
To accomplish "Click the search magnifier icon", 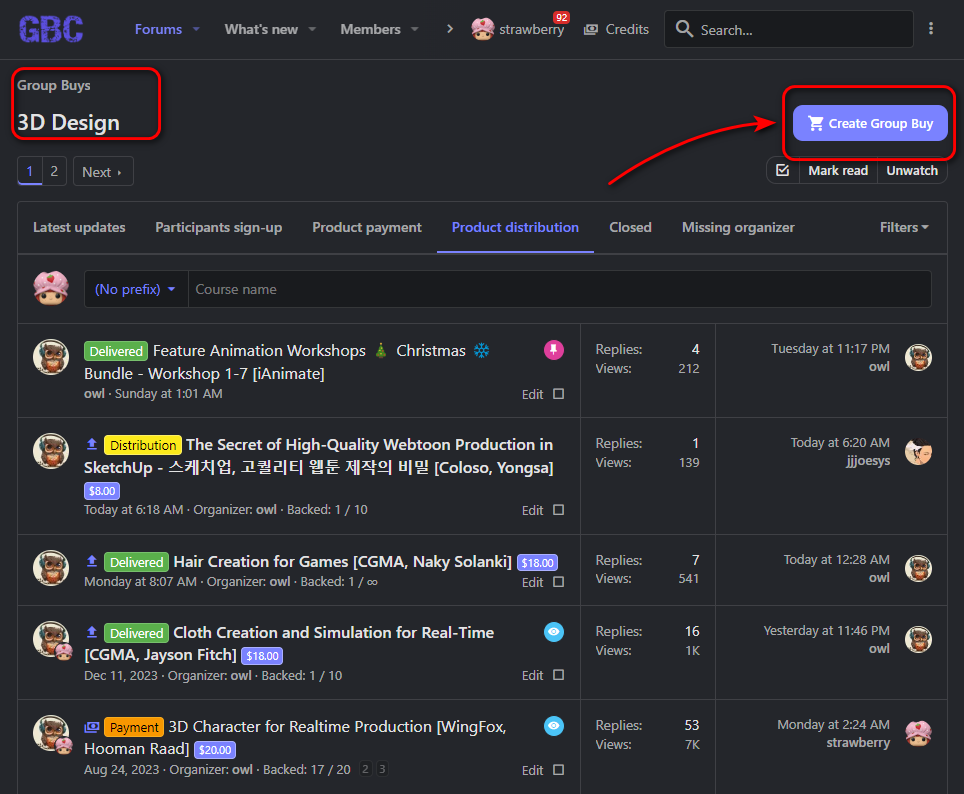I will coord(685,29).
